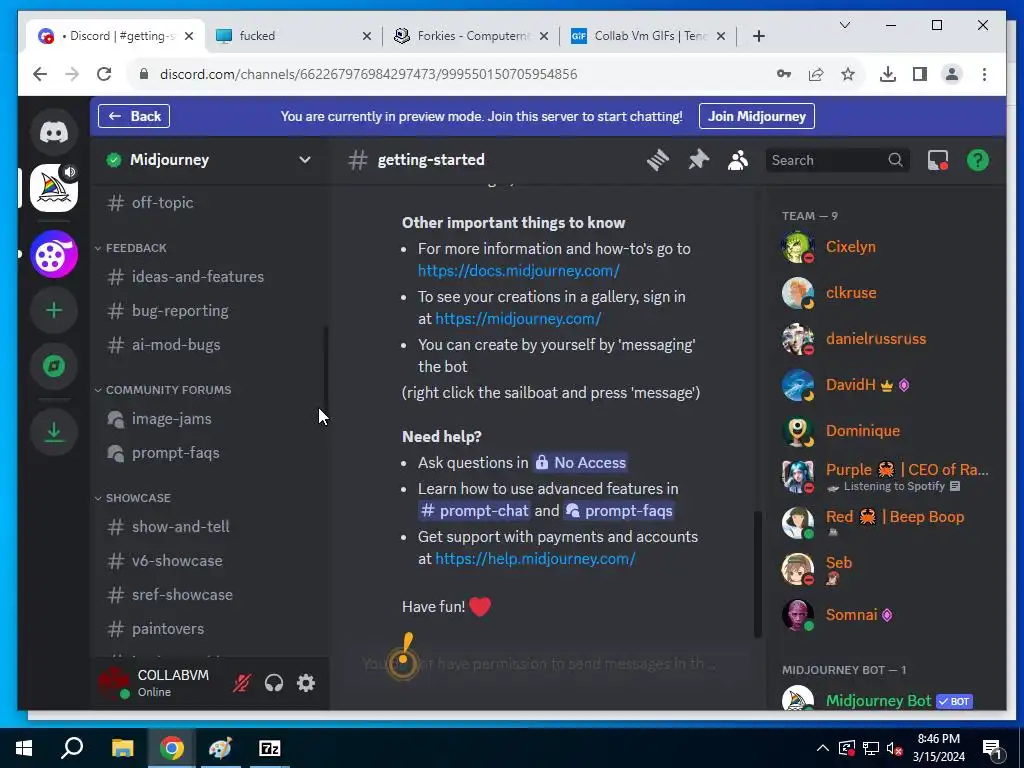Open Windows taskbar search
Viewport: 1024px width, 768px height.
click(x=72, y=748)
